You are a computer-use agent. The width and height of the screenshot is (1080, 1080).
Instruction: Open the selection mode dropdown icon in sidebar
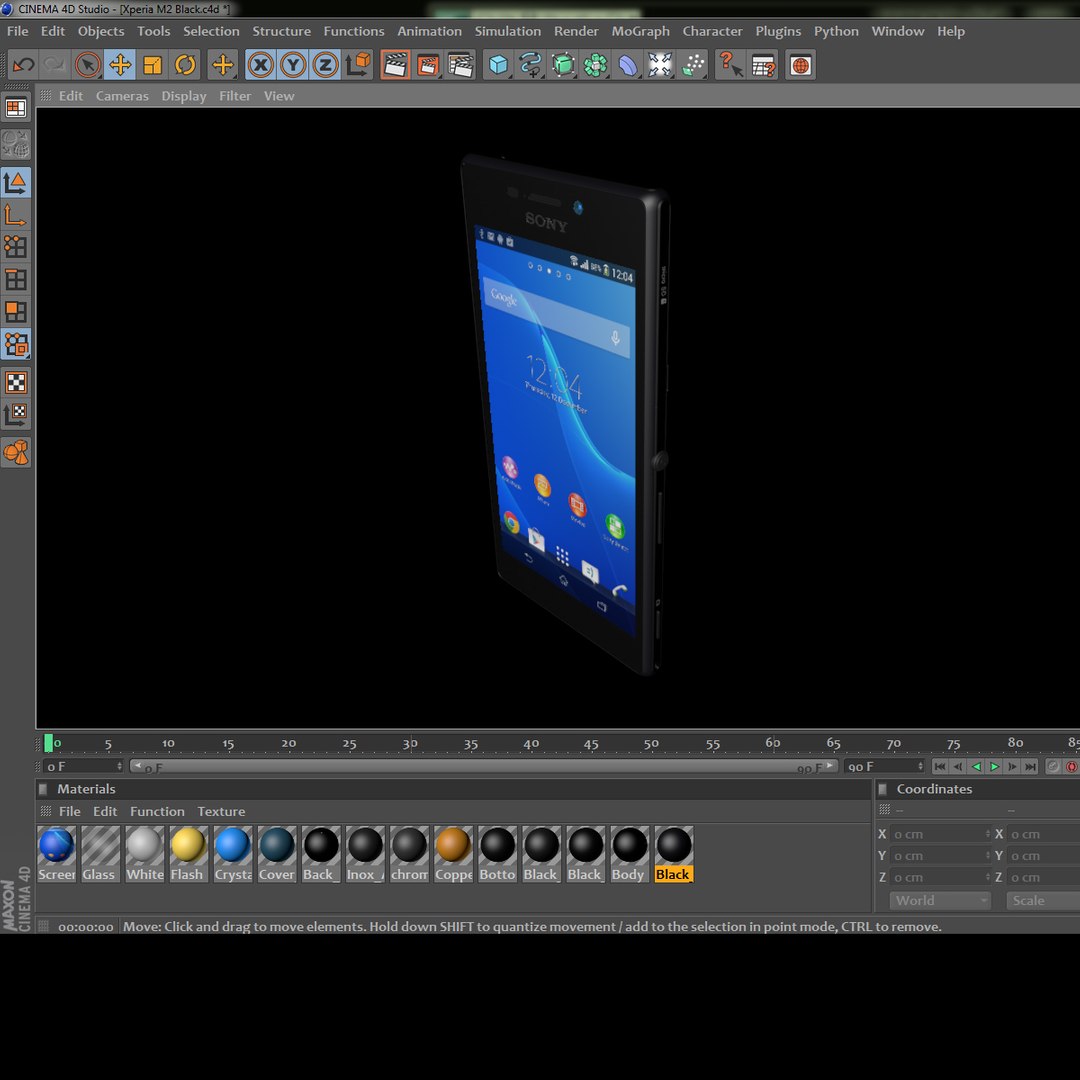click(x=16, y=344)
